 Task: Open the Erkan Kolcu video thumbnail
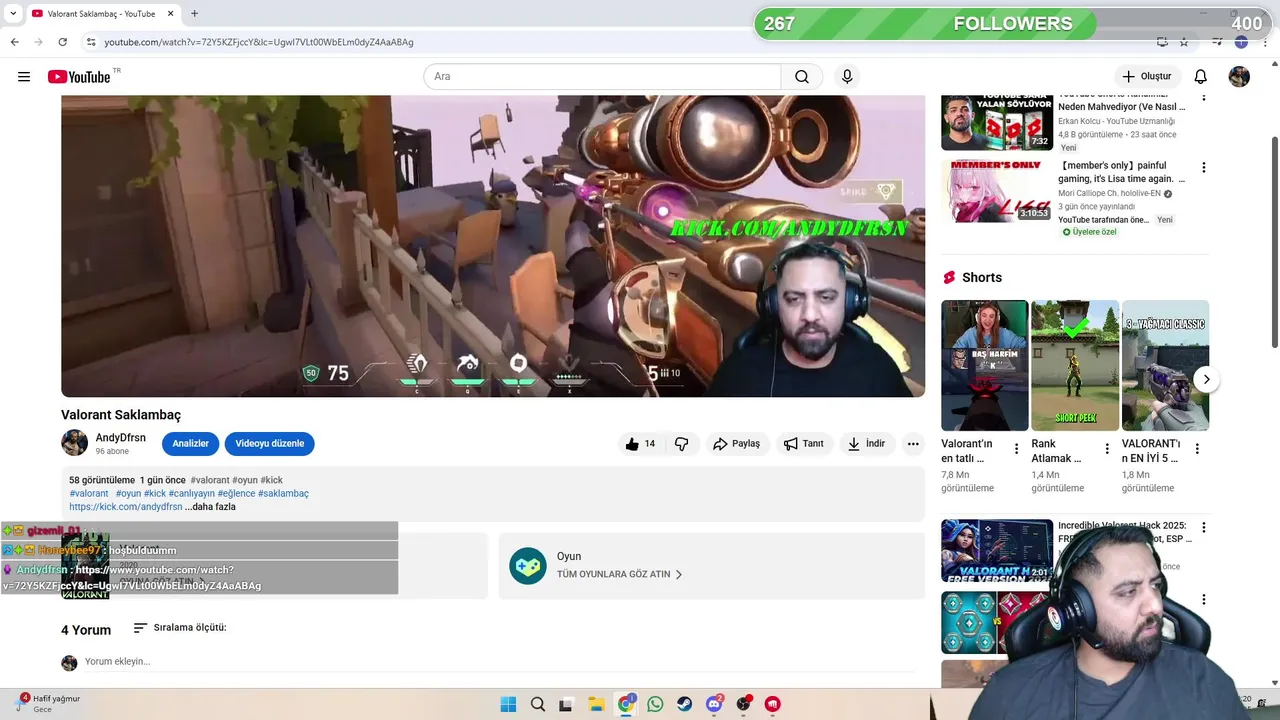click(x=997, y=121)
